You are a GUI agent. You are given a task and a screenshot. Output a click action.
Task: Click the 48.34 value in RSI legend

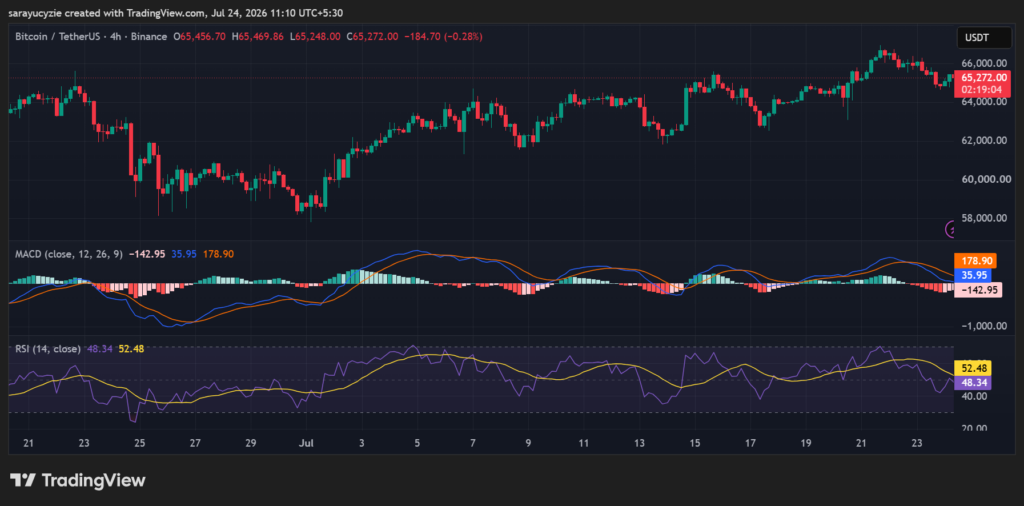(100, 349)
